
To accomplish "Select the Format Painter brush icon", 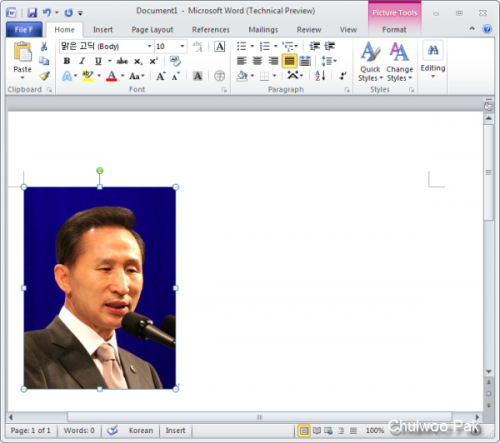I will coord(44,76).
